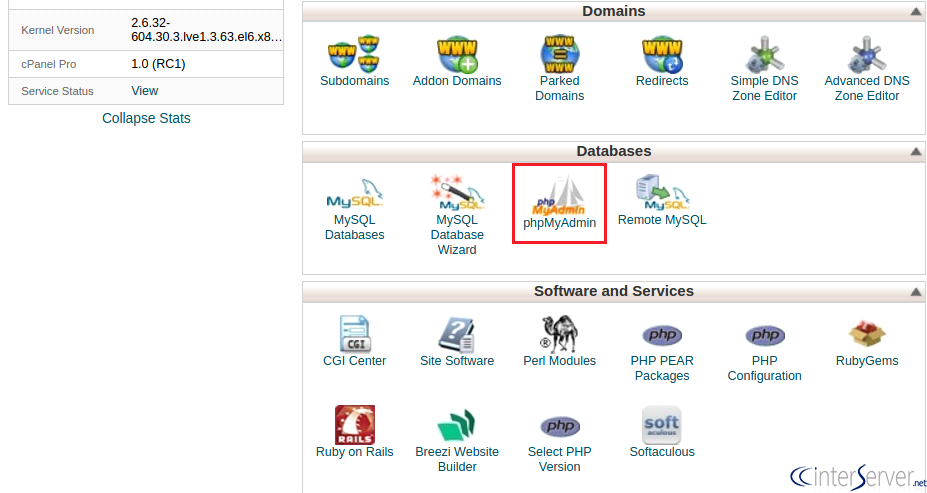
Task: Collapse the Databases section arrow
Action: pyautogui.click(x=916, y=152)
